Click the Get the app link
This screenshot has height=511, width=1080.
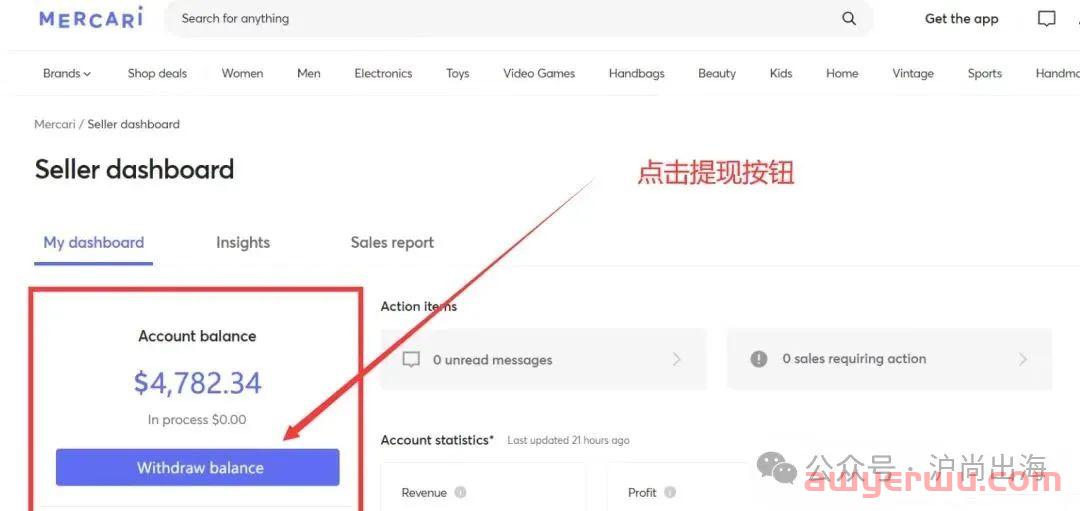[962, 19]
